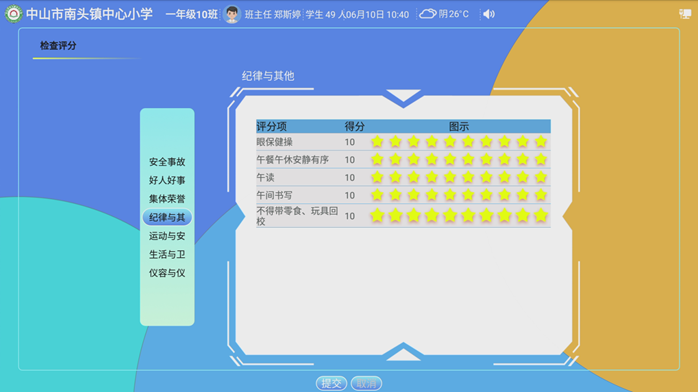
Task: Click seventh star in 午餐午休安静有序 row
Action: 486,159
